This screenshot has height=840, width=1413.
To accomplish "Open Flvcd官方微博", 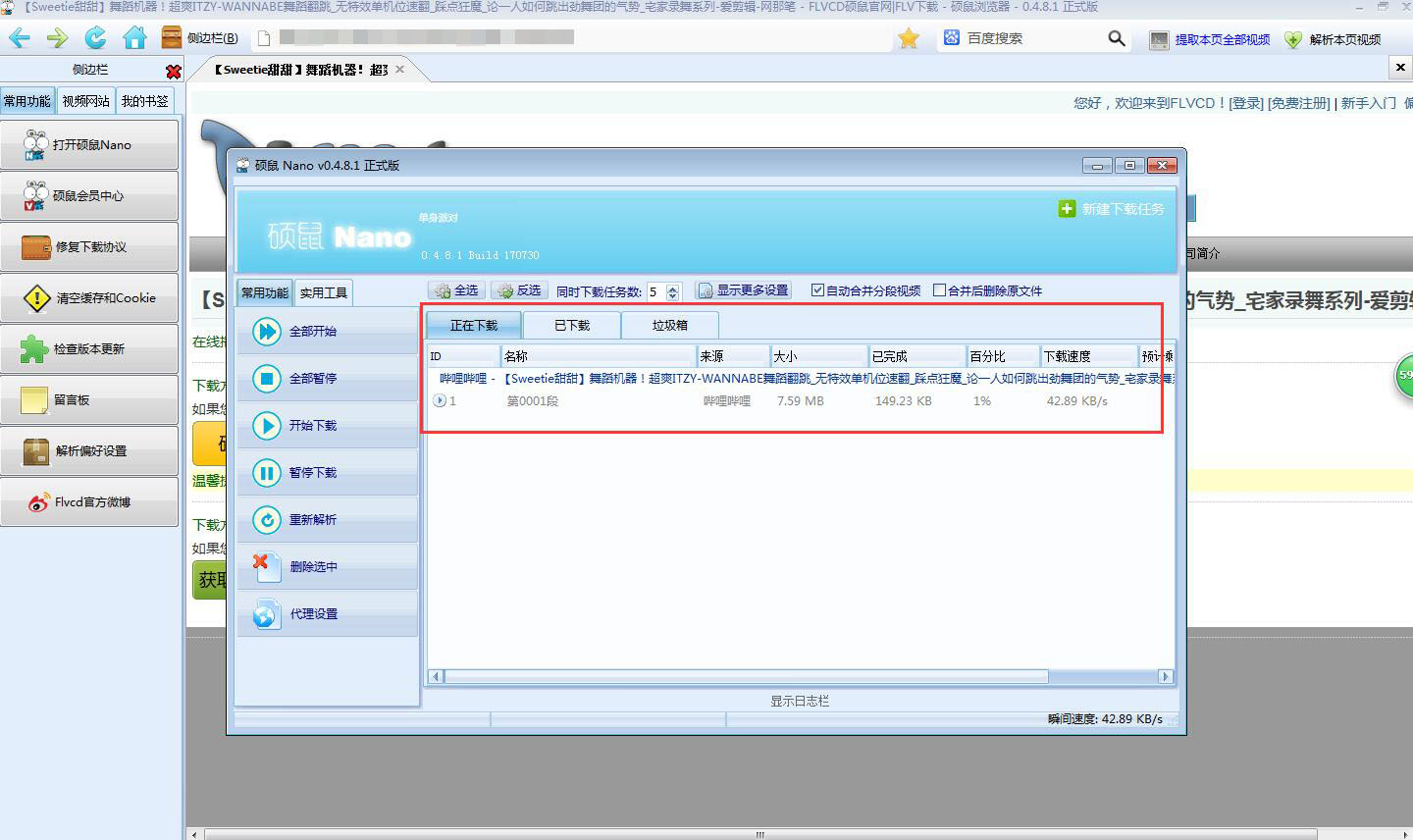I will click(89, 501).
